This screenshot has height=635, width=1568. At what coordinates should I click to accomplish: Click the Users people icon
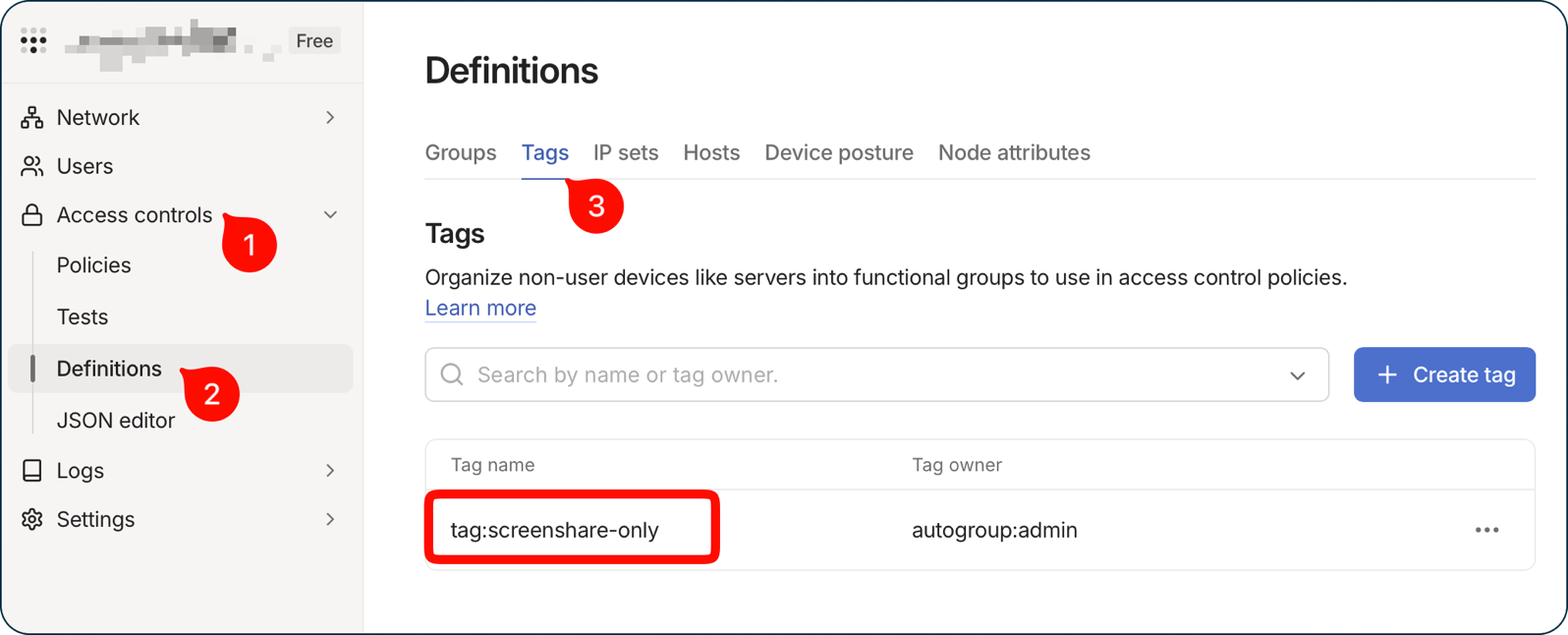tap(32, 166)
